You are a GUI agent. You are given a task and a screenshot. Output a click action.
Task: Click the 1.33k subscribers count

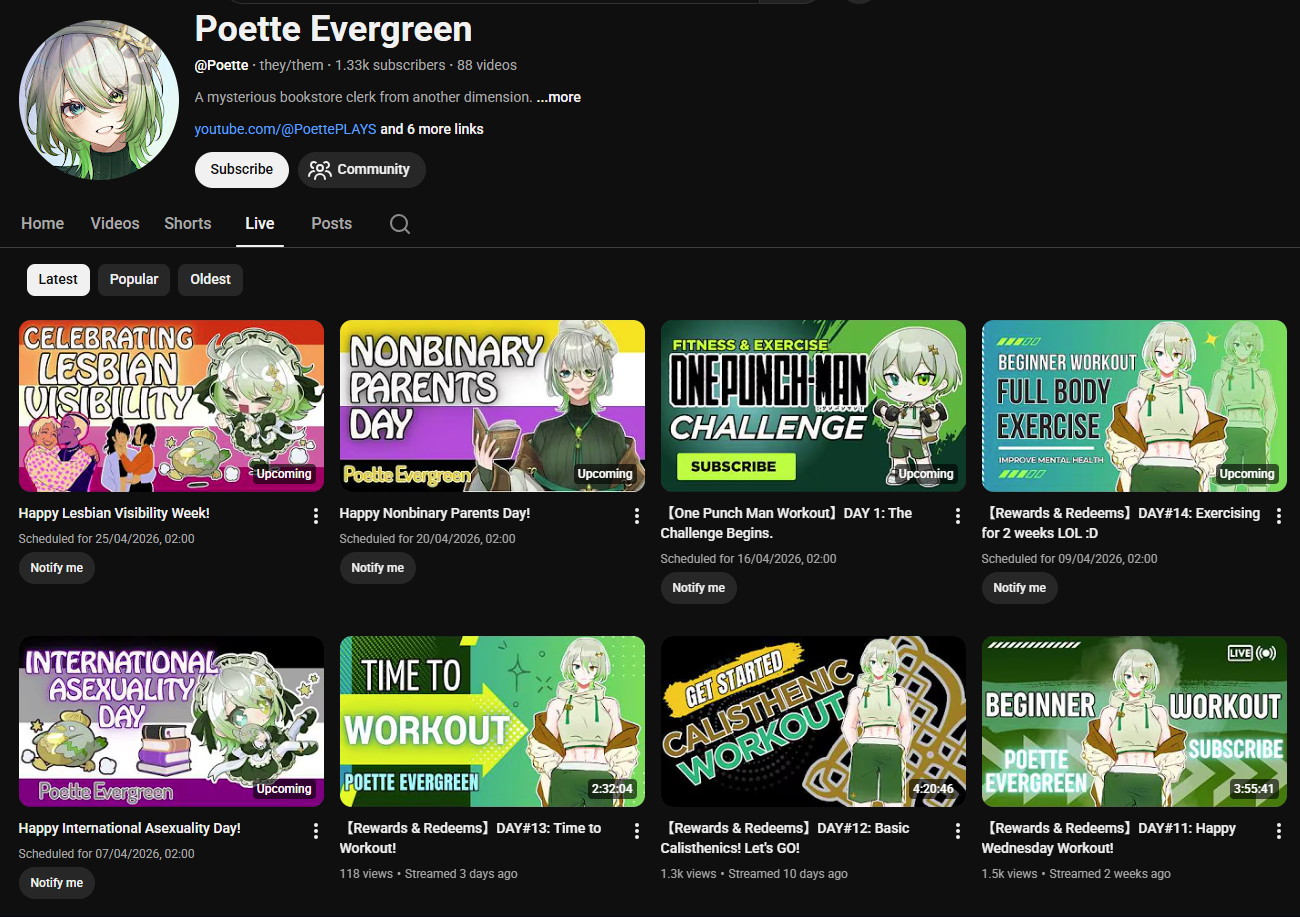[390, 65]
